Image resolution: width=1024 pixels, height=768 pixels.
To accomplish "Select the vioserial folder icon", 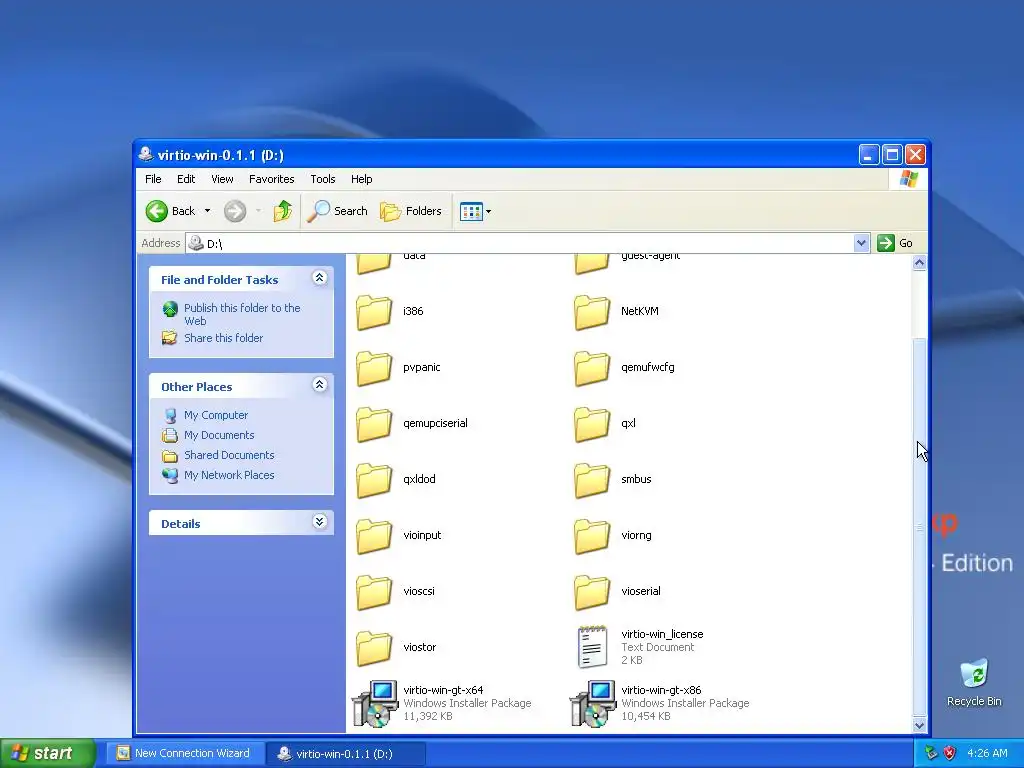I will tap(592, 592).
